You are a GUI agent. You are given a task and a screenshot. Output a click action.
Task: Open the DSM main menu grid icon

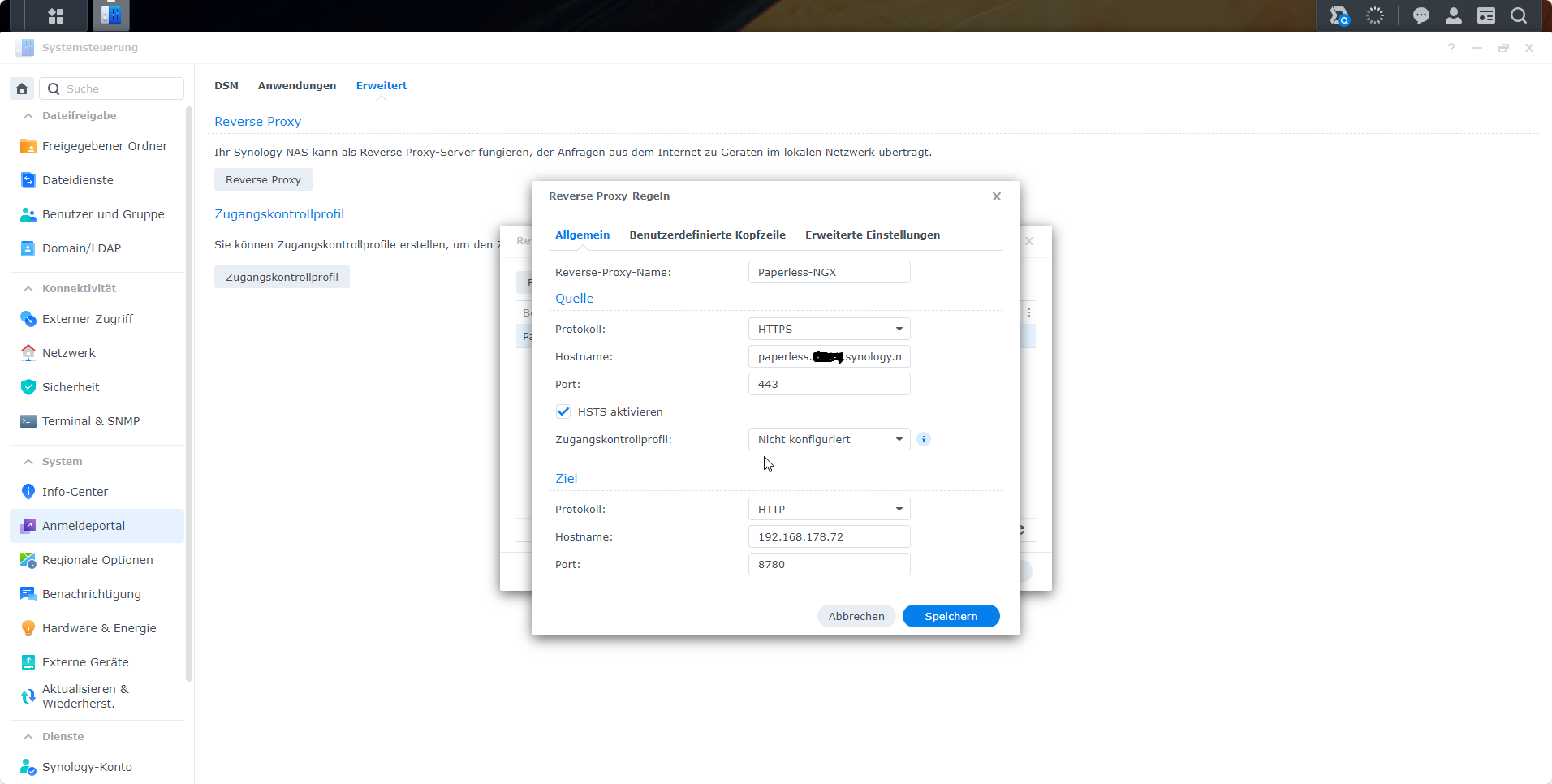[56, 15]
